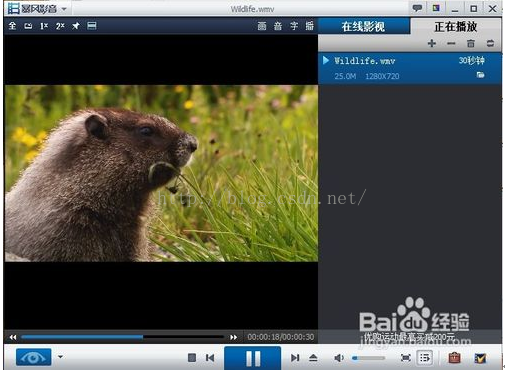Open playback settings with the 播 button
505x374 pixels.
310,26
